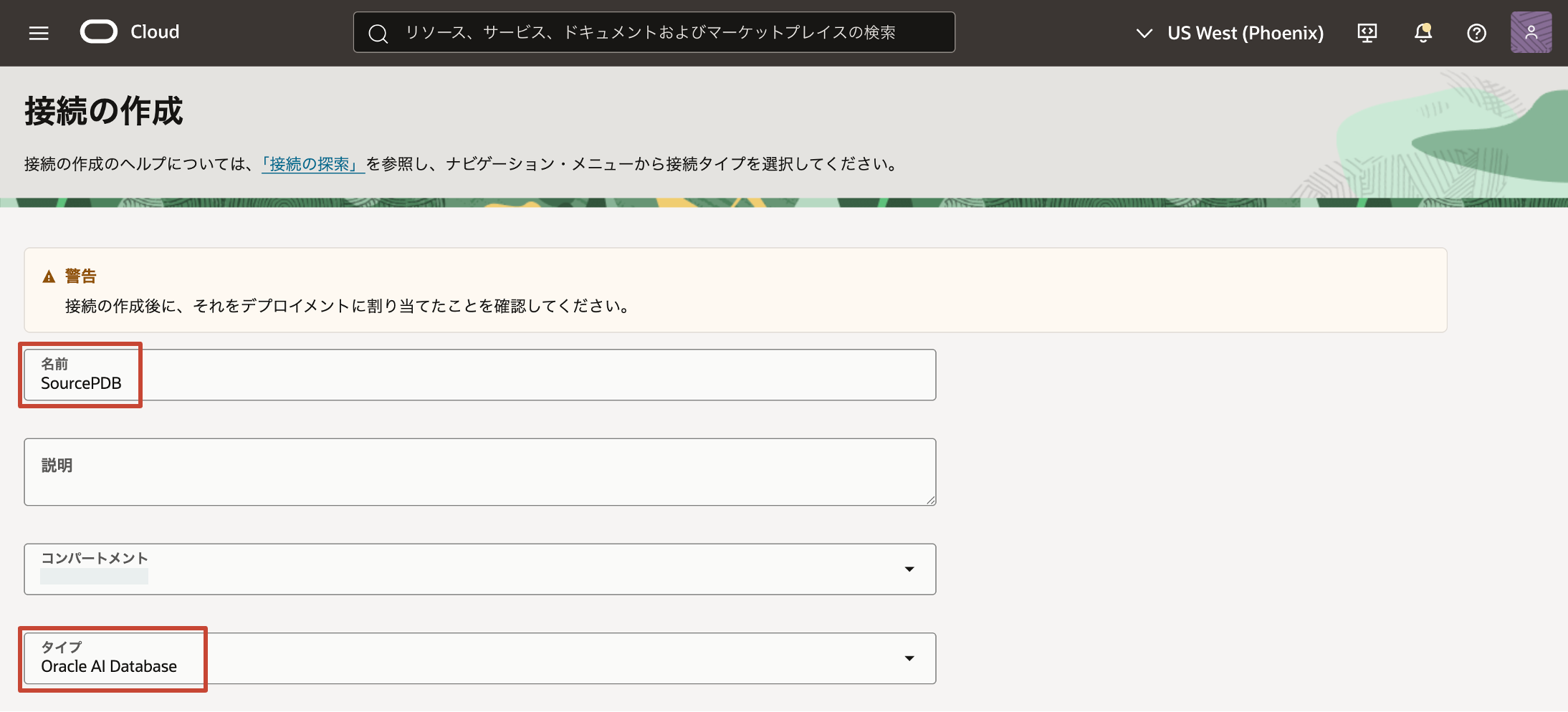Select the US West (Phoenix) region
This screenshot has width=1568, height=712.
coord(1246,32)
